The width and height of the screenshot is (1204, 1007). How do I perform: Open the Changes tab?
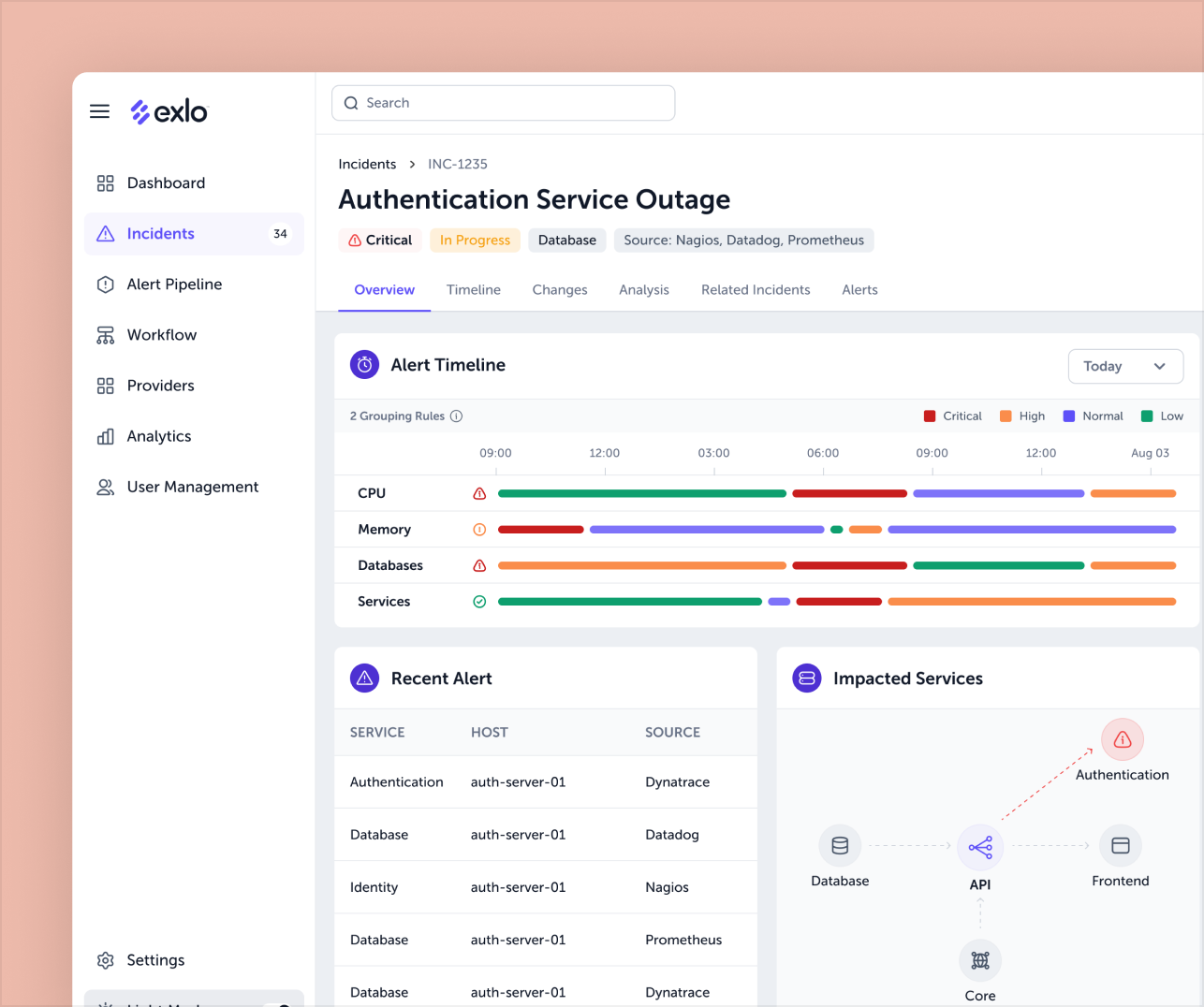pos(560,290)
